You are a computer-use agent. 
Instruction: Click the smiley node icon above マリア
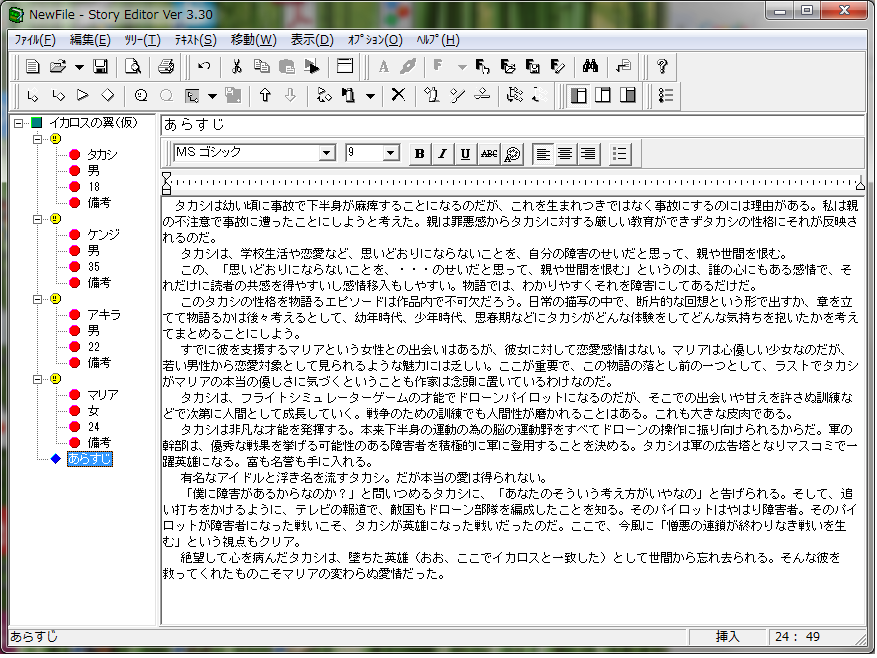(x=55, y=379)
